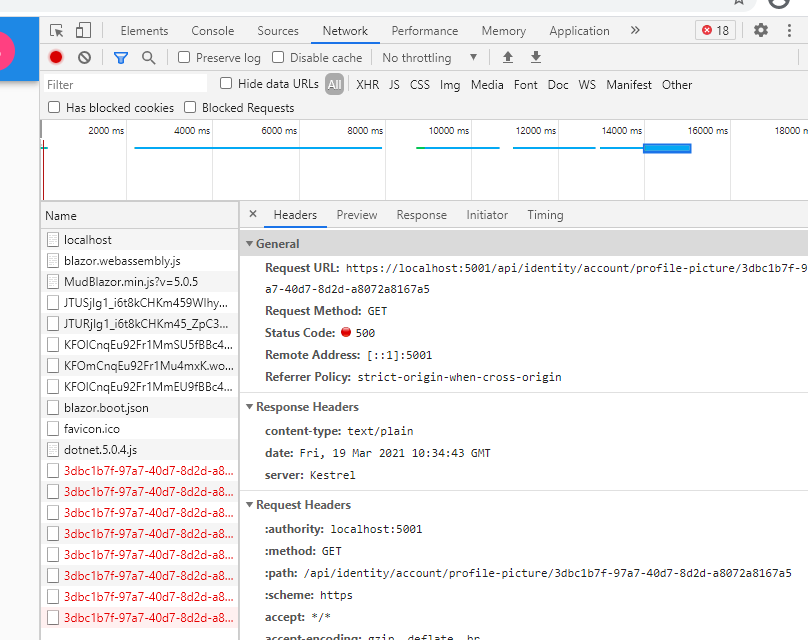808x640 pixels.
Task: Toggle the device toolbar emulation icon
Action: (82, 30)
